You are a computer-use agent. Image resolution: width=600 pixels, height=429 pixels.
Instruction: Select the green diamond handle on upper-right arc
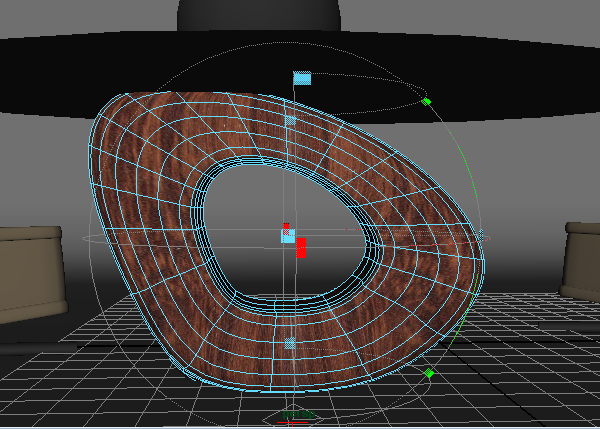[x=426, y=101]
